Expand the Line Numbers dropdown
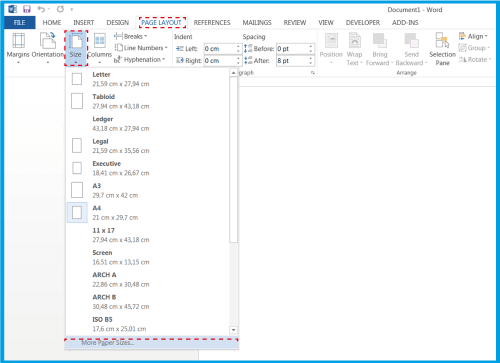Viewport: 500px width, 363px height. pyautogui.click(x=141, y=48)
